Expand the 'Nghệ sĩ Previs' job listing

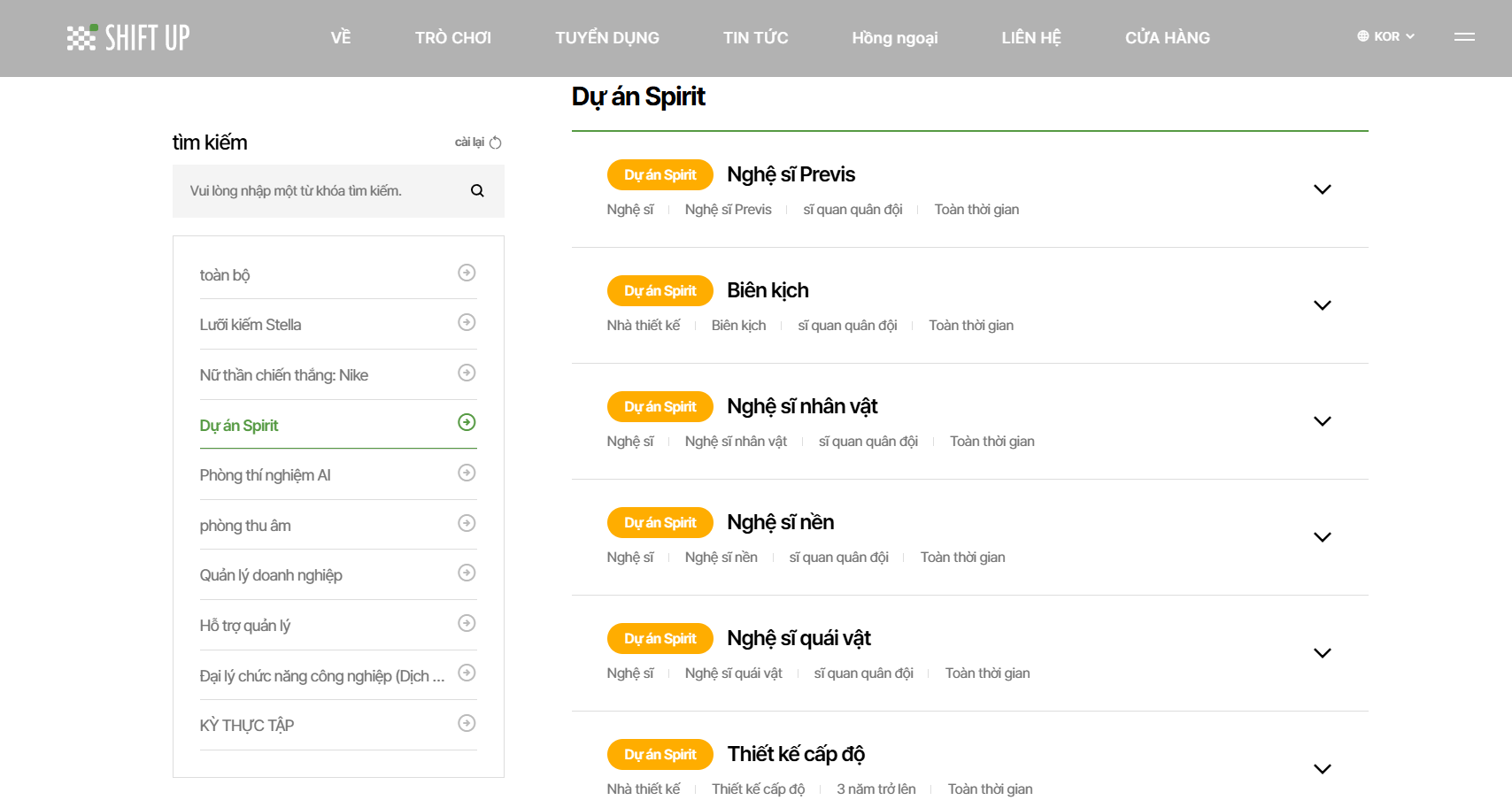point(1322,189)
